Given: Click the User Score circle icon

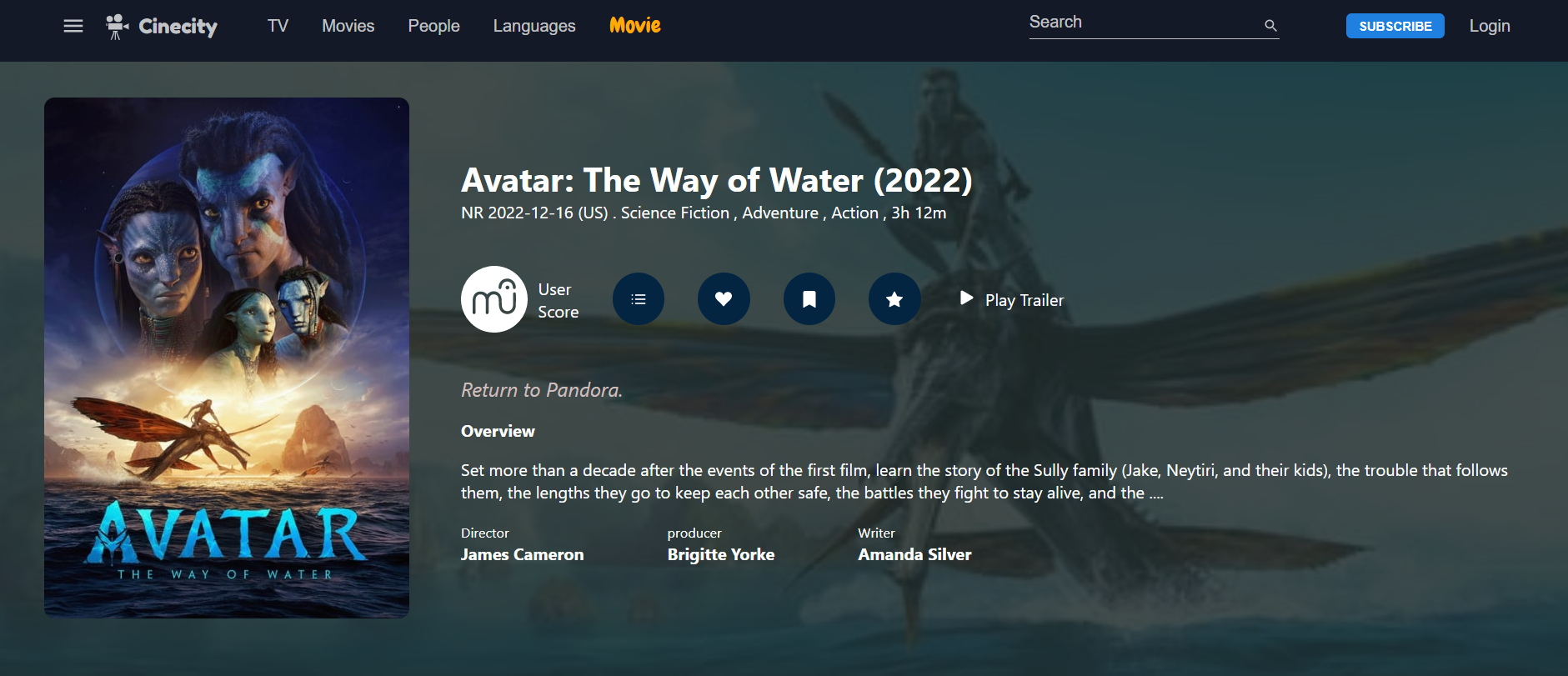Looking at the screenshot, I should (x=494, y=299).
